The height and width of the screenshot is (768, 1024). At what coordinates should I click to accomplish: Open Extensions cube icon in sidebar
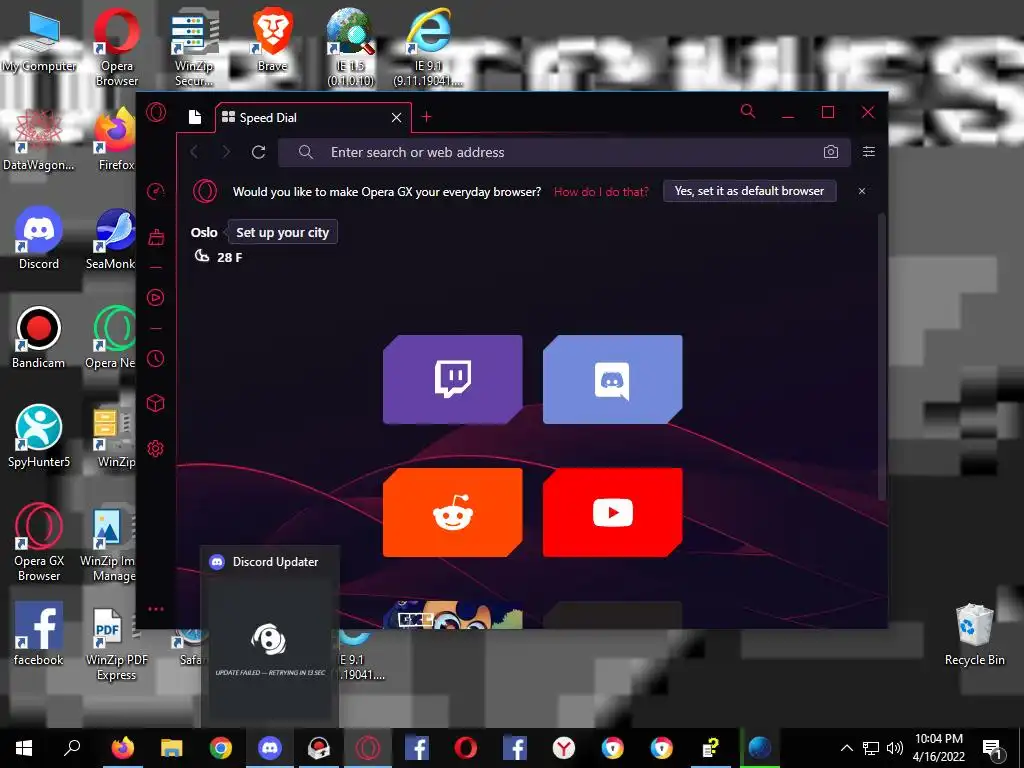pyautogui.click(x=155, y=404)
